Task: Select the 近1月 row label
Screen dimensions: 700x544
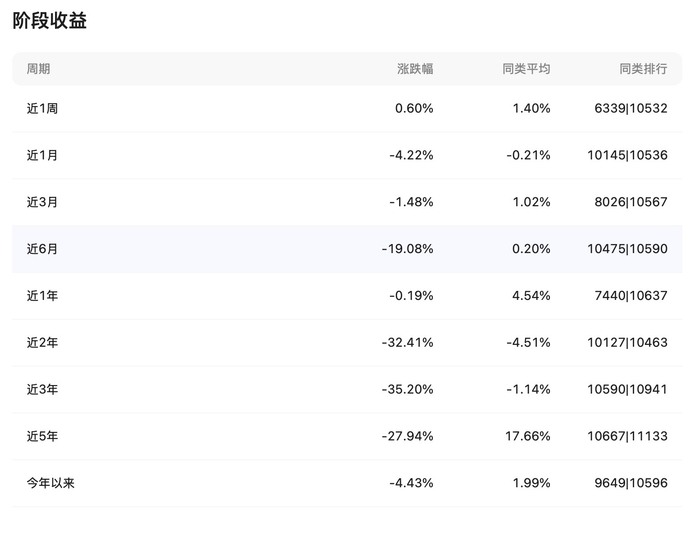Action: pyautogui.click(x=43, y=155)
